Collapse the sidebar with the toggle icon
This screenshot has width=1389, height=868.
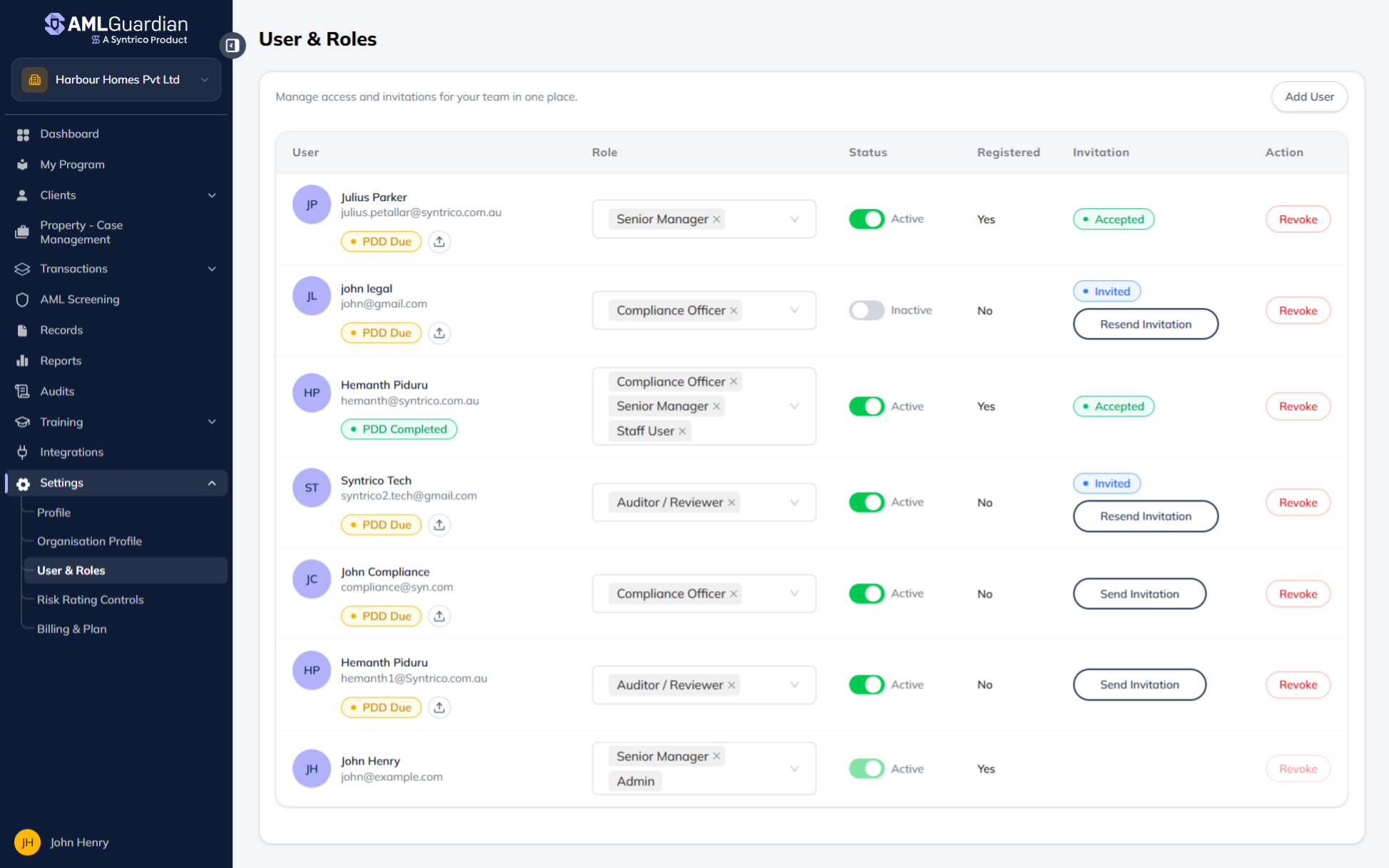232,46
